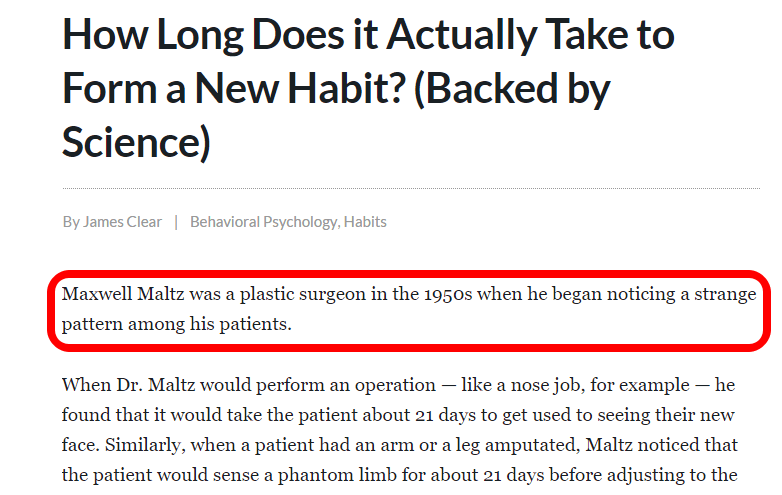
Task: Click the word 'Science)' in the headline
Action: coord(136,142)
